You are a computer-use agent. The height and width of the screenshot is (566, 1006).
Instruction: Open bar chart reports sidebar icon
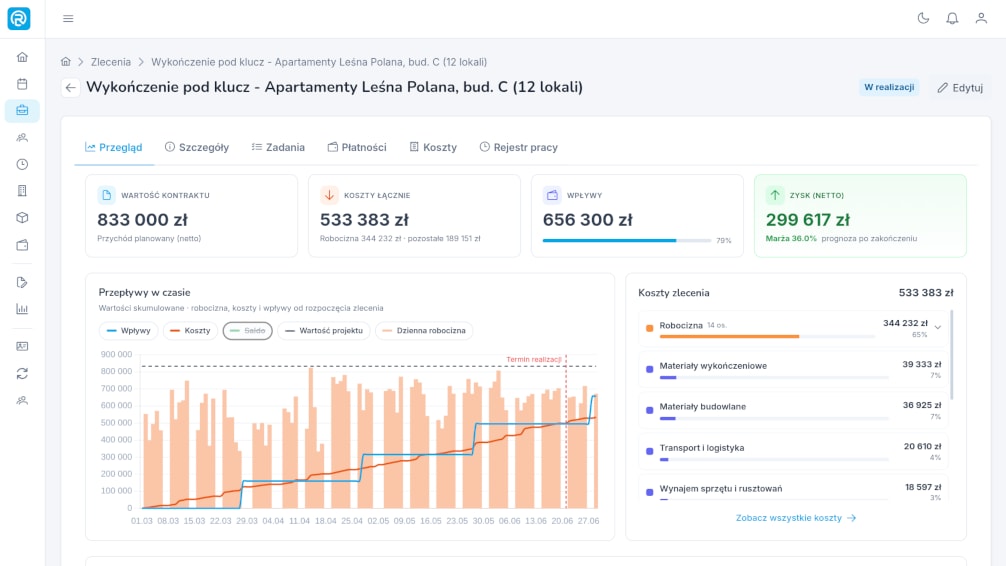pos(22,309)
